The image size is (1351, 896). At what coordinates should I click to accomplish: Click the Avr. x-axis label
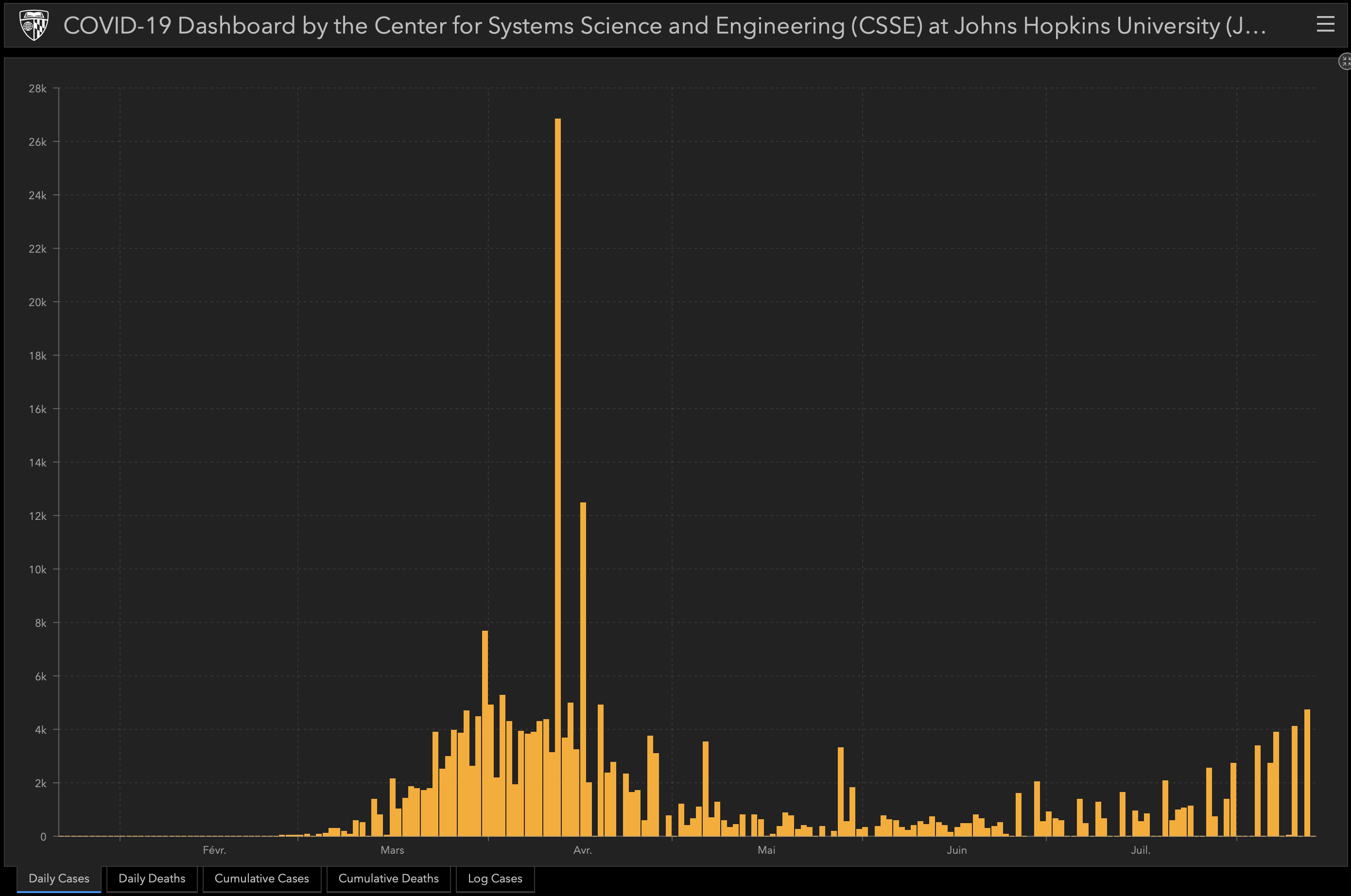[x=582, y=850]
